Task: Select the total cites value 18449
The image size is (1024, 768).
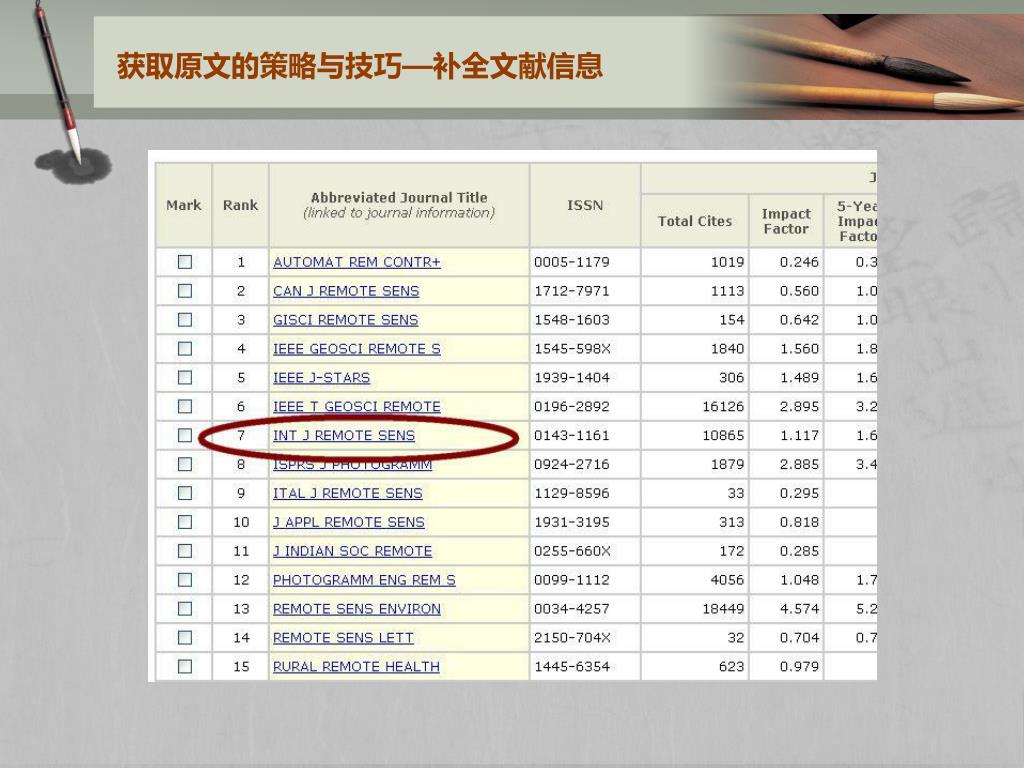Action: click(723, 609)
